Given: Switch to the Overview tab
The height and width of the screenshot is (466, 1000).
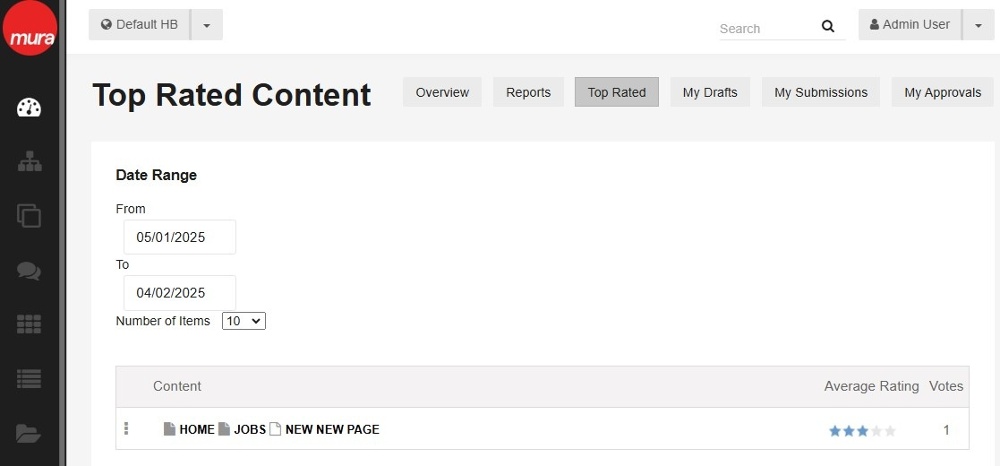Looking at the screenshot, I should (x=442, y=92).
